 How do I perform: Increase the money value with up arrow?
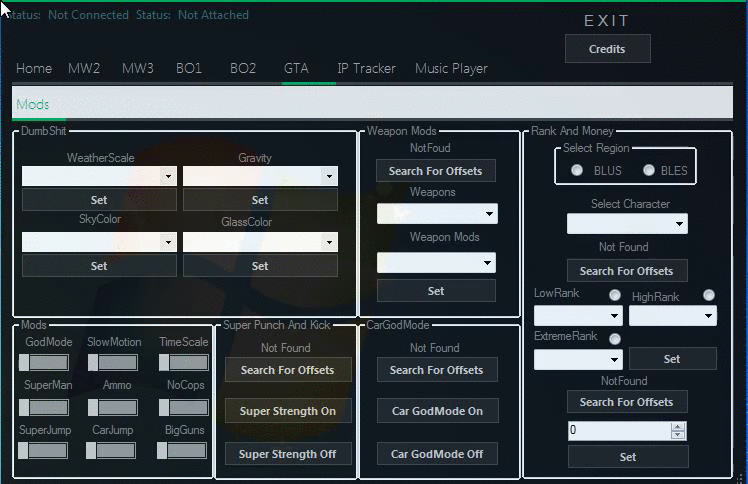(x=679, y=426)
